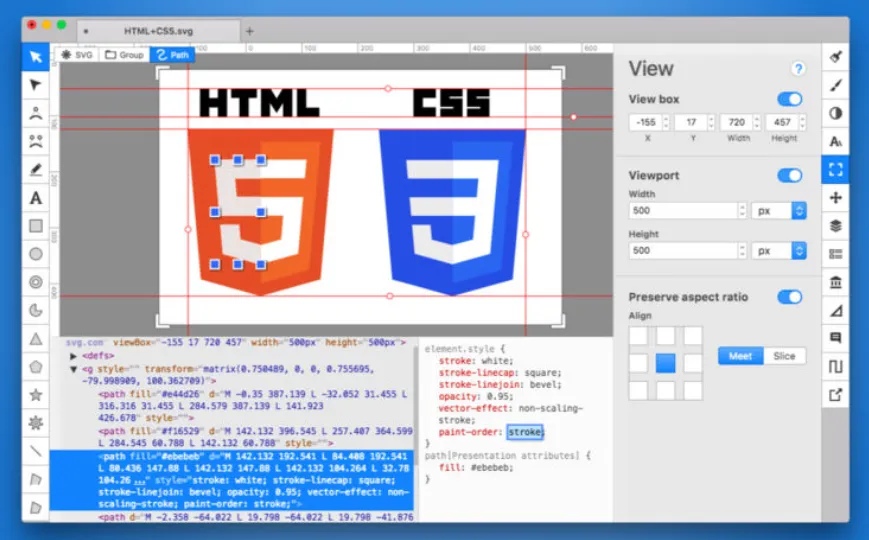Image resolution: width=869 pixels, height=540 pixels.
Task: Click the black HTML lettering on canvas
Action: (259, 103)
